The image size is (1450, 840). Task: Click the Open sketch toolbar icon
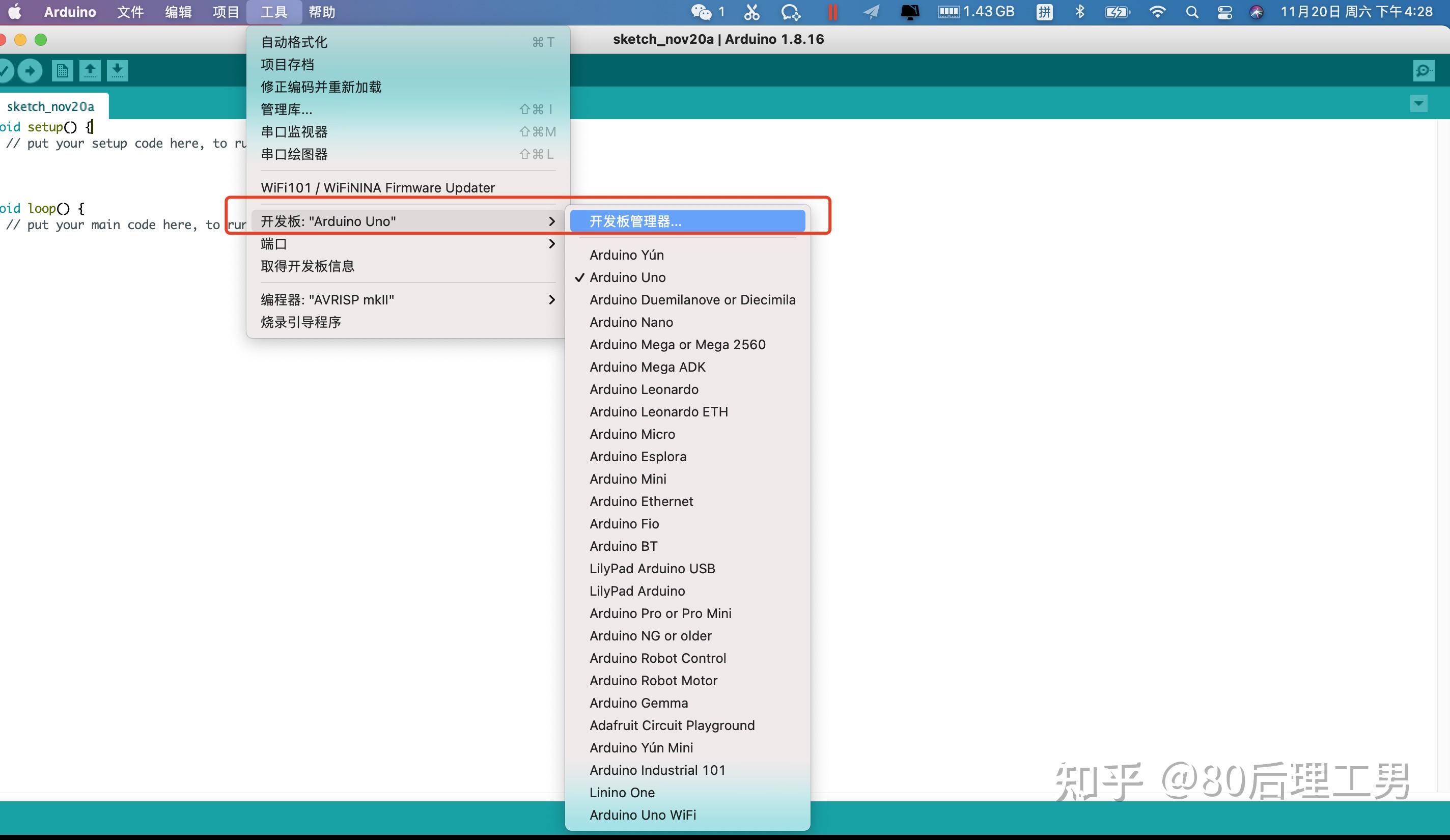pyautogui.click(x=90, y=71)
